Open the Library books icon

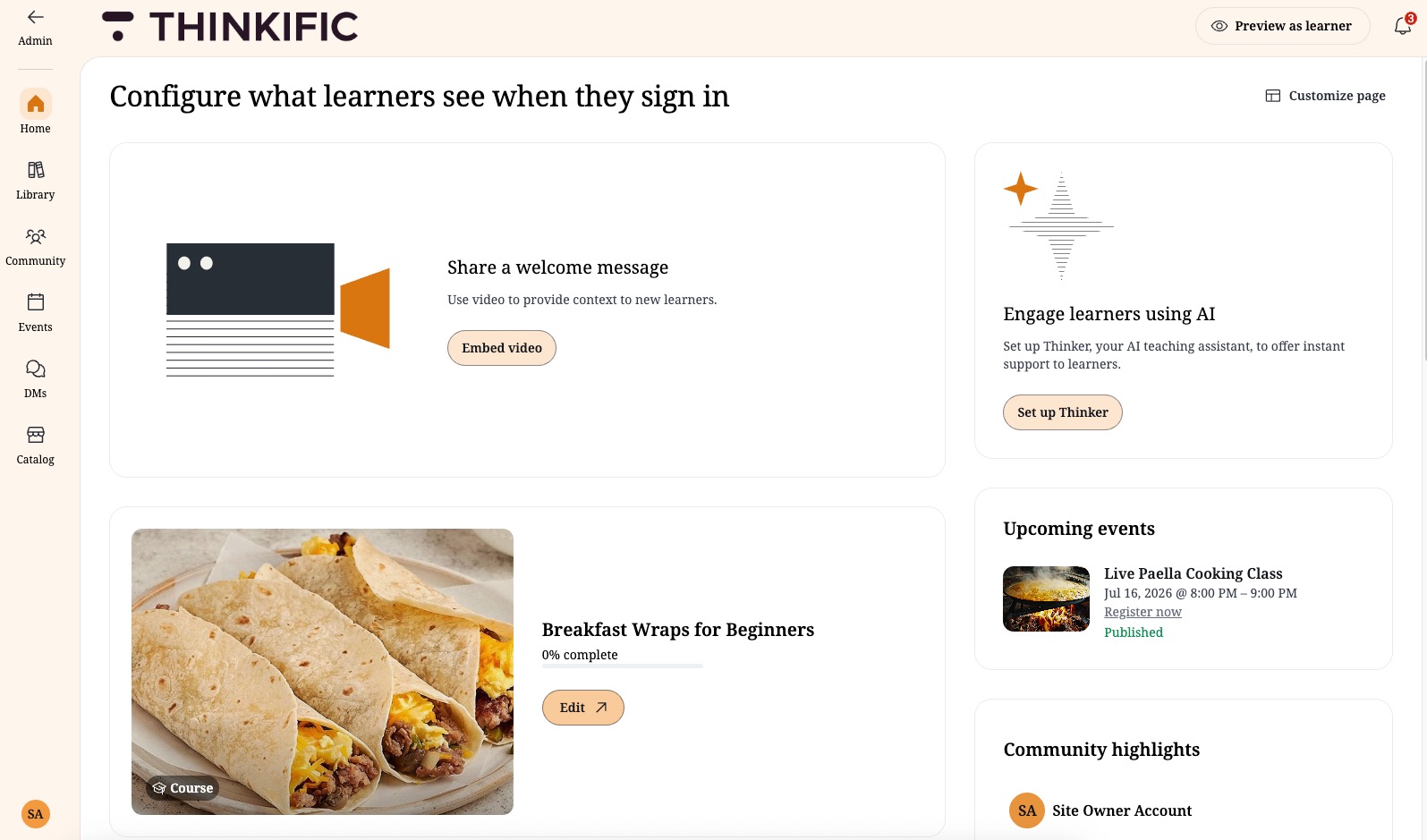[x=35, y=170]
